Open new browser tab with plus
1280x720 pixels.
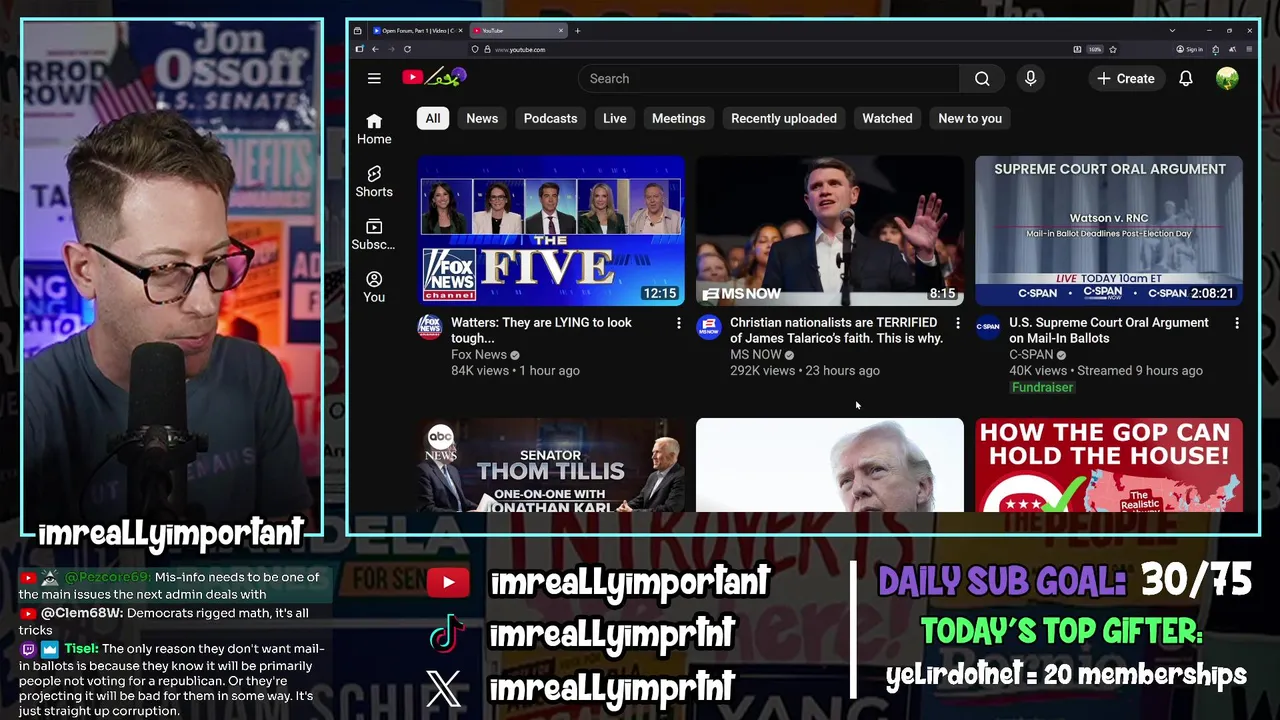(x=577, y=31)
